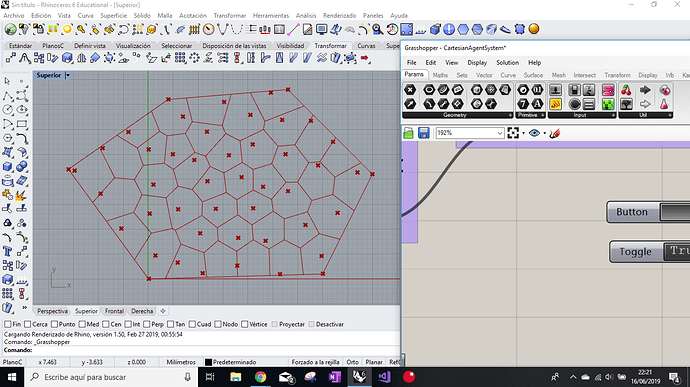Toggle the True value on the Toggle component
690x387 pixels.
(677, 251)
